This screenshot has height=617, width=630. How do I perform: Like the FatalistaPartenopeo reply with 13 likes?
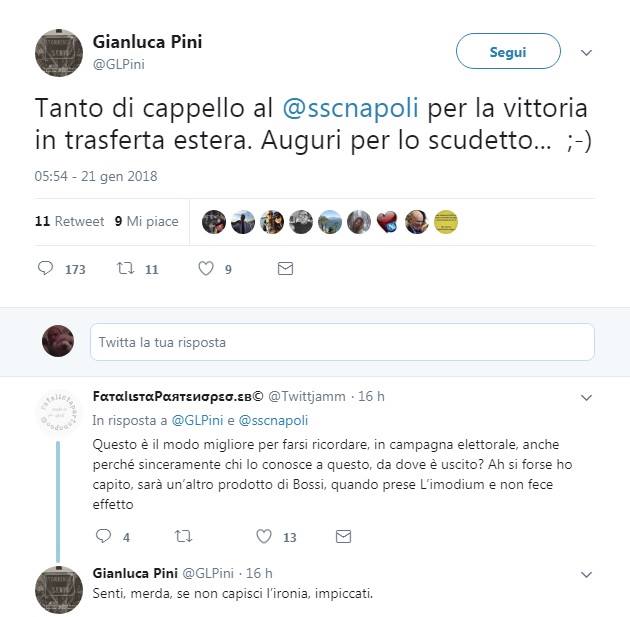click(x=264, y=536)
